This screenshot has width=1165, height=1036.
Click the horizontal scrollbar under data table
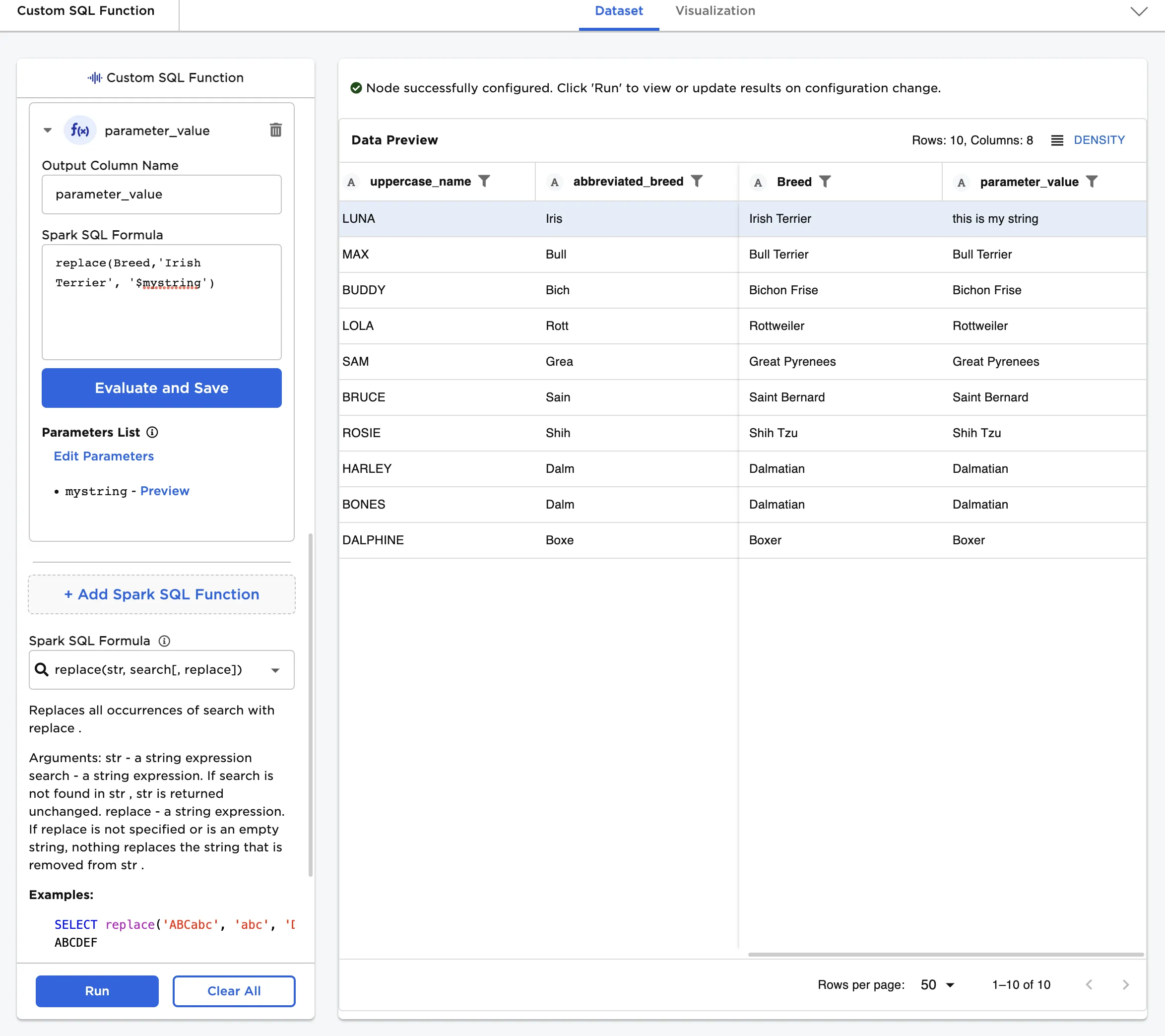click(x=945, y=955)
